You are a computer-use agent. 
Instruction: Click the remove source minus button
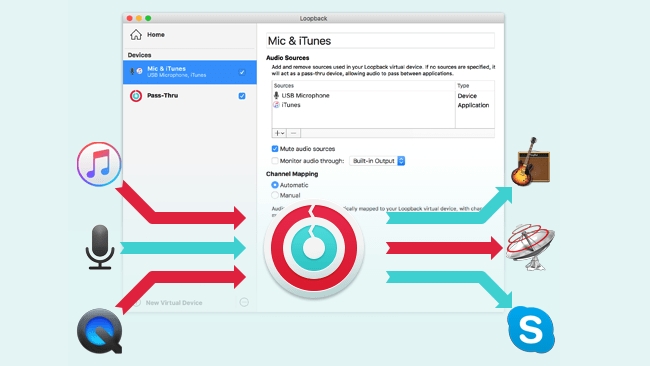click(x=293, y=133)
